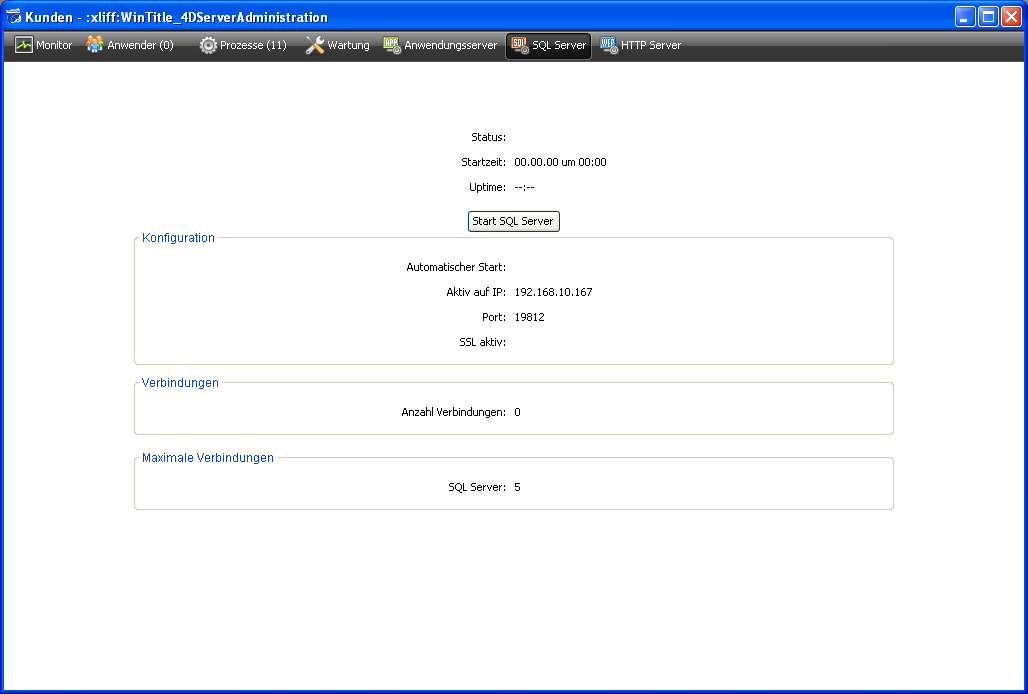Viewport: 1028px width, 694px height.
Task: Click the app icon in title bar
Action: pos(14,17)
